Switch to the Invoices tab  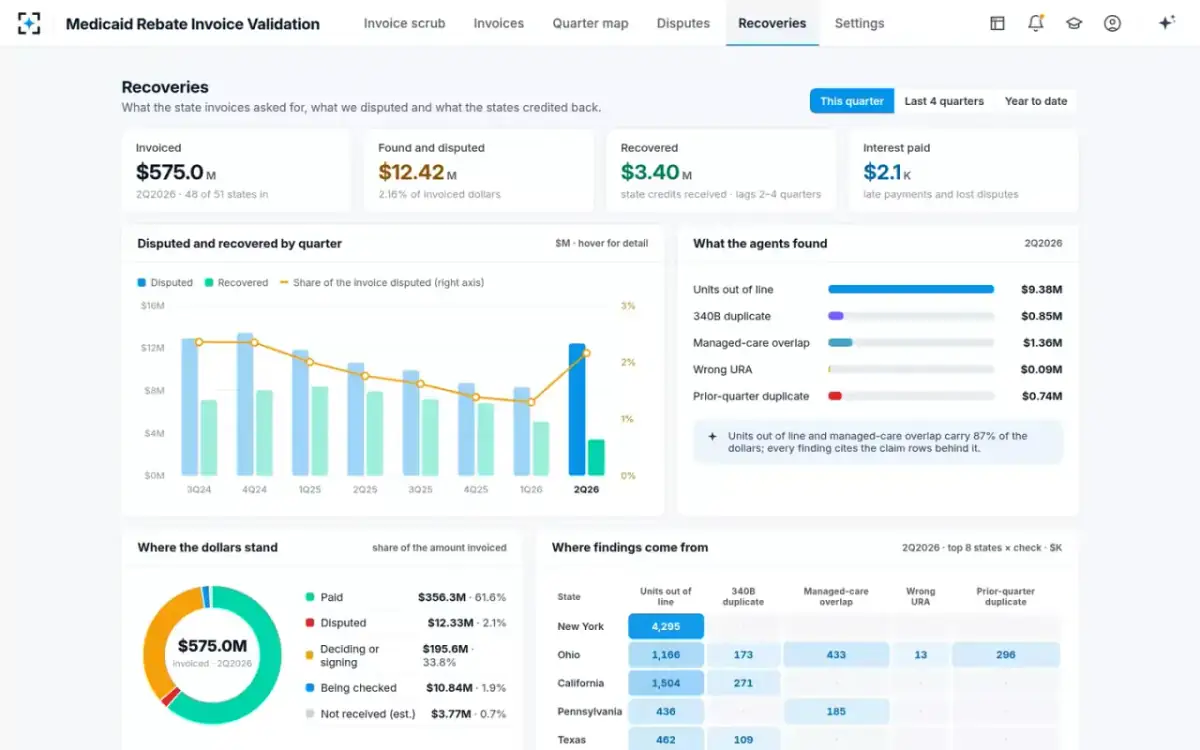click(498, 23)
